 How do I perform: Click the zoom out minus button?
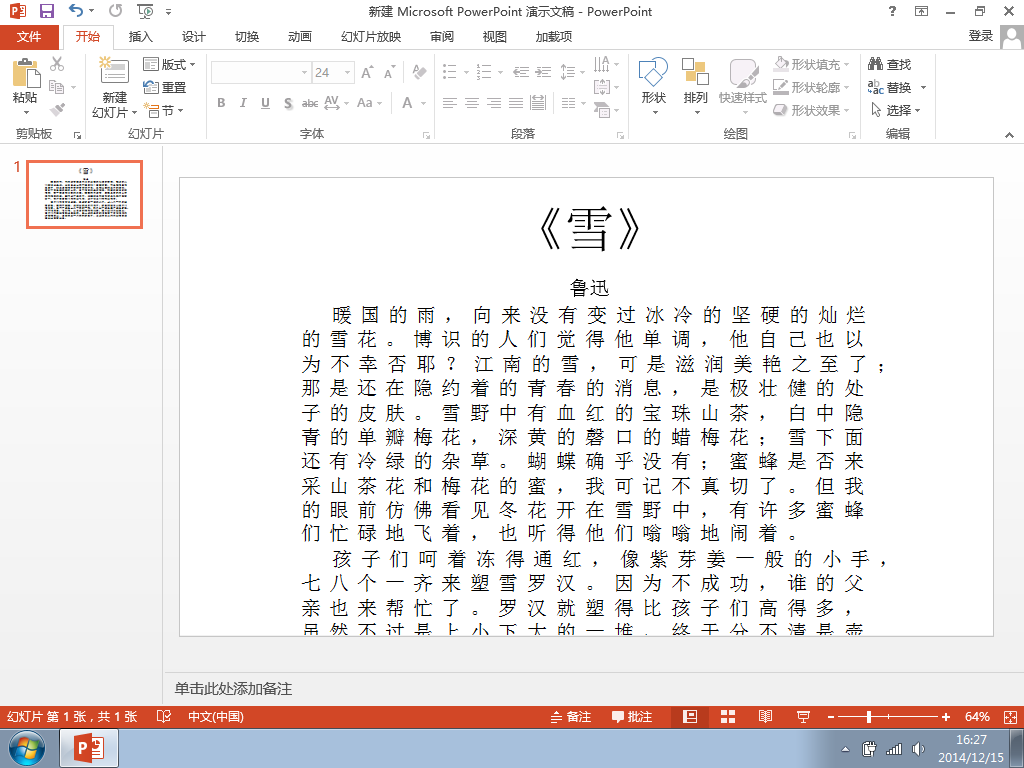pyautogui.click(x=831, y=717)
